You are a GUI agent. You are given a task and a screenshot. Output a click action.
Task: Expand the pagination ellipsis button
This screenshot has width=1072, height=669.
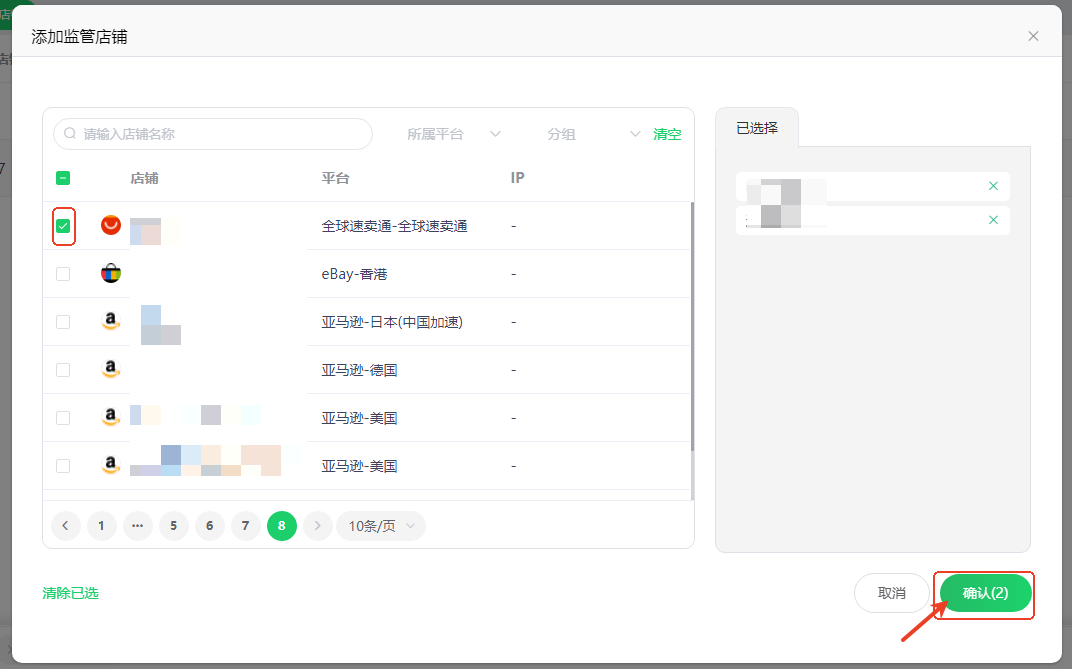point(137,525)
